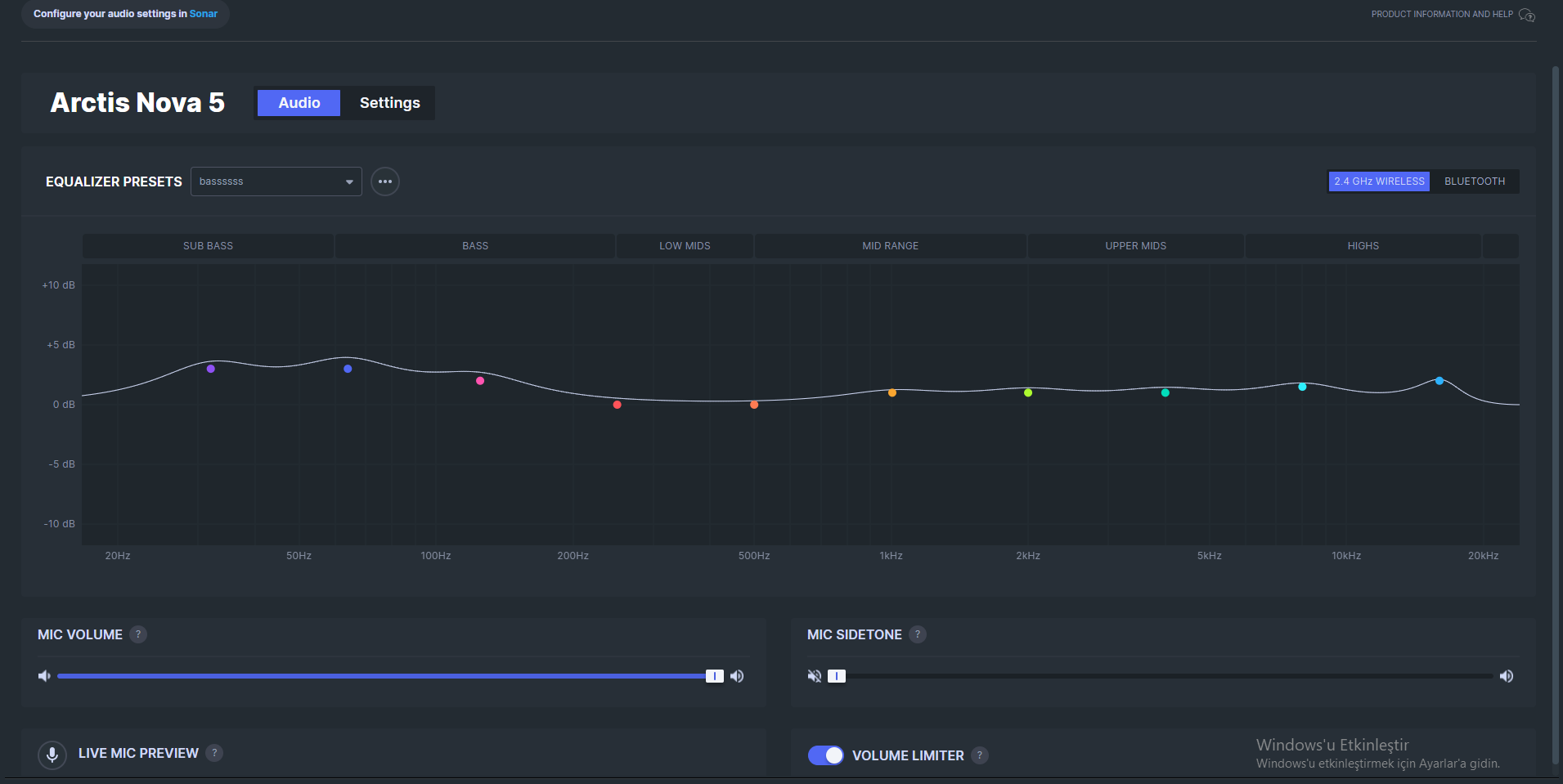
Task: Open the Sonar link
Action: coord(204,14)
